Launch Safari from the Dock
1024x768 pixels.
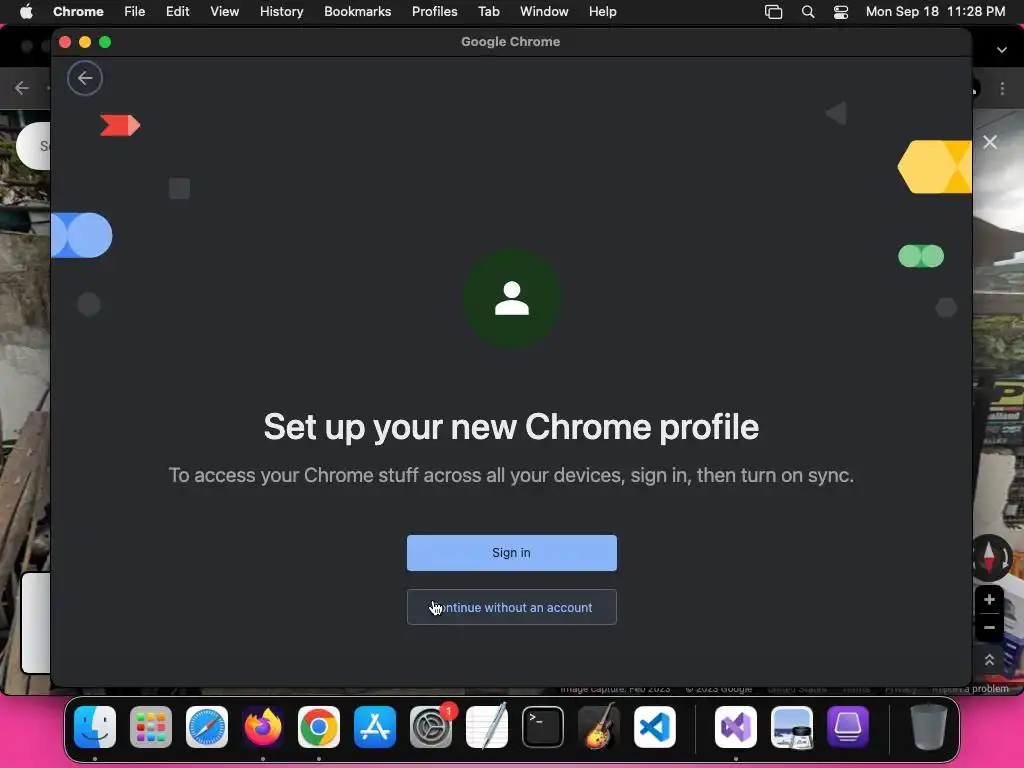[x=207, y=727]
